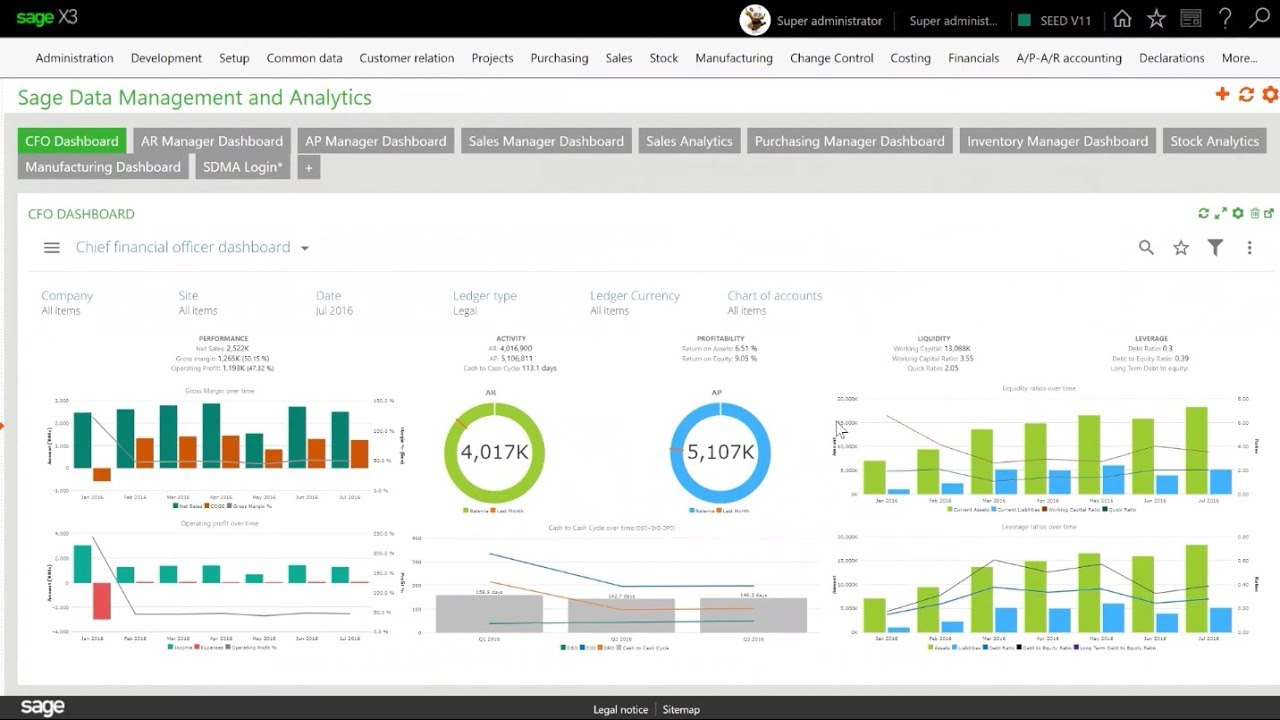Open the hamburger menu beside Chief financial officer dashboard

[x=52, y=248]
